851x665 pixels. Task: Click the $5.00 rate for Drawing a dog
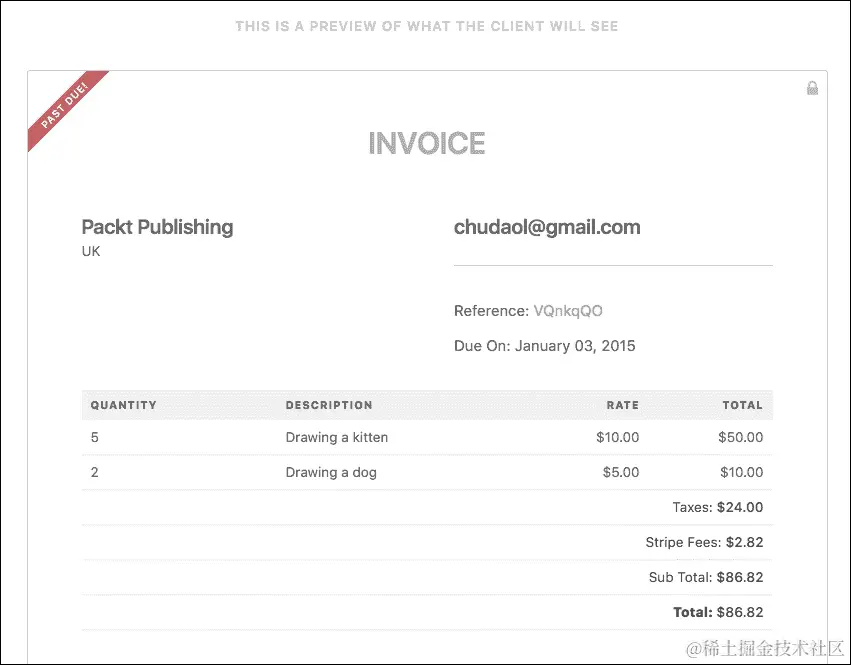click(x=621, y=472)
